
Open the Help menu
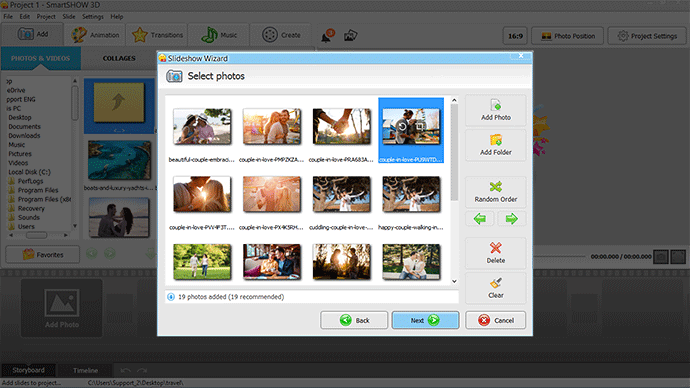[117, 17]
